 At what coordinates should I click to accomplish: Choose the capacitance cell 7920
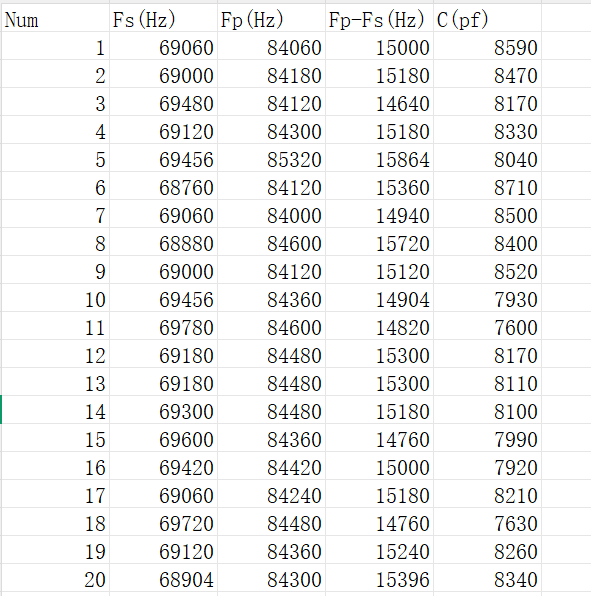click(487, 466)
